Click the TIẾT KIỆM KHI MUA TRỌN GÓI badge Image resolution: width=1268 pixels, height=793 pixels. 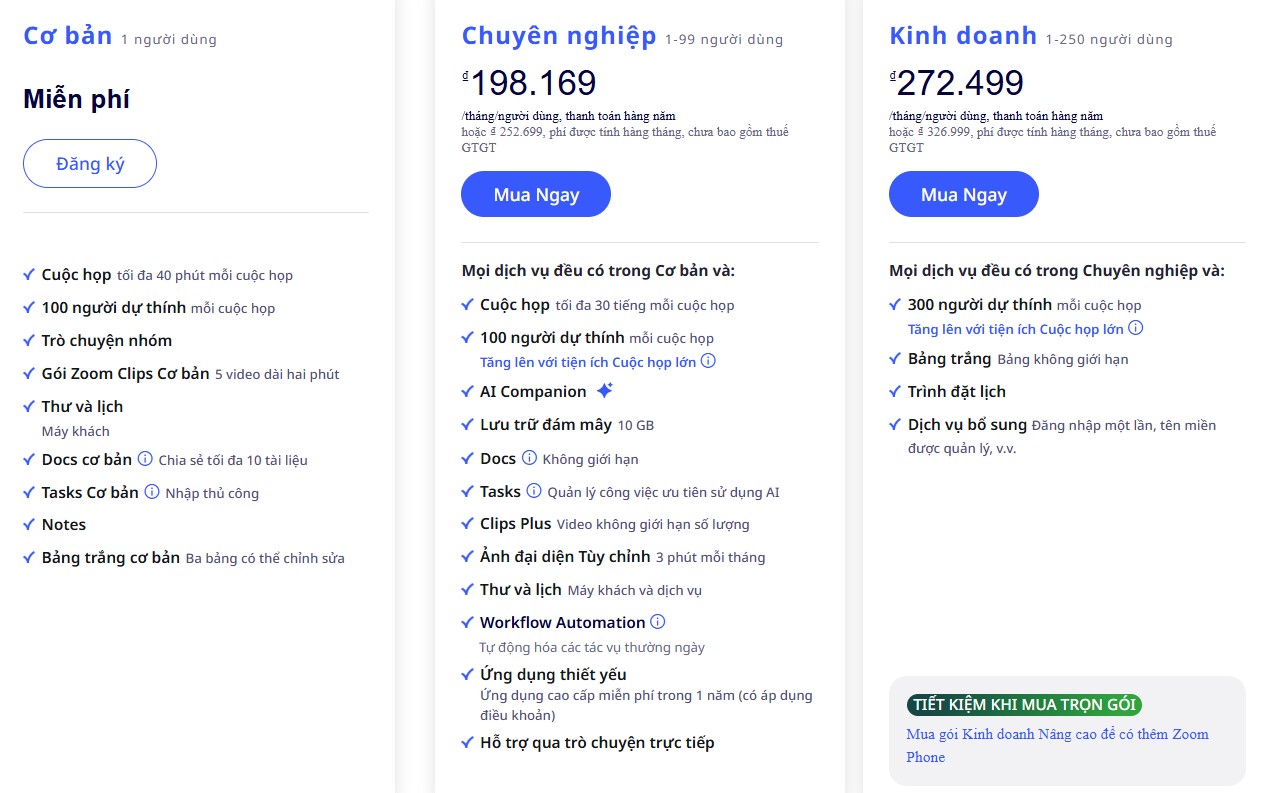click(1024, 705)
